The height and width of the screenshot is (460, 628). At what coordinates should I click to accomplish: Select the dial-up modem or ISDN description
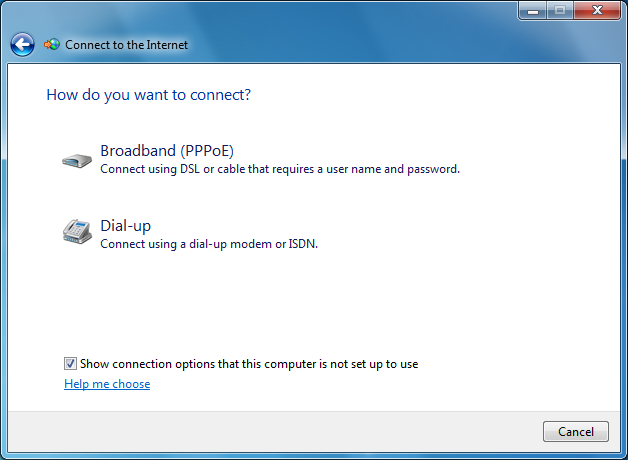pyautogui.click(x=209, y=244)
